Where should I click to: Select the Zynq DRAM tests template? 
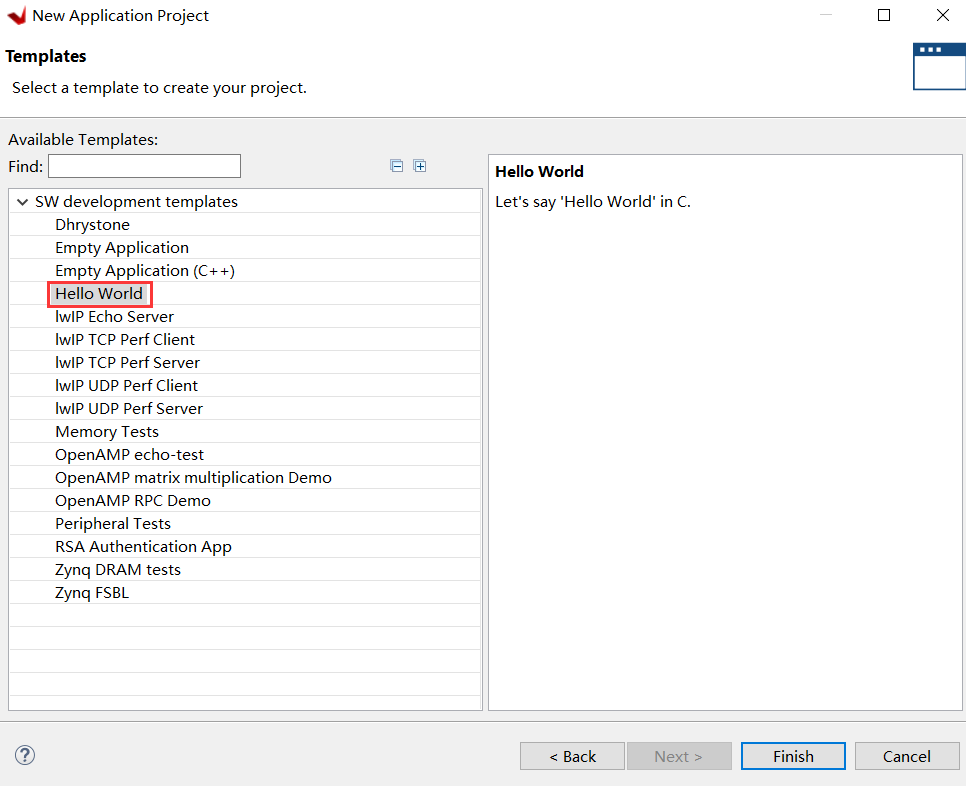pos(118,570)
